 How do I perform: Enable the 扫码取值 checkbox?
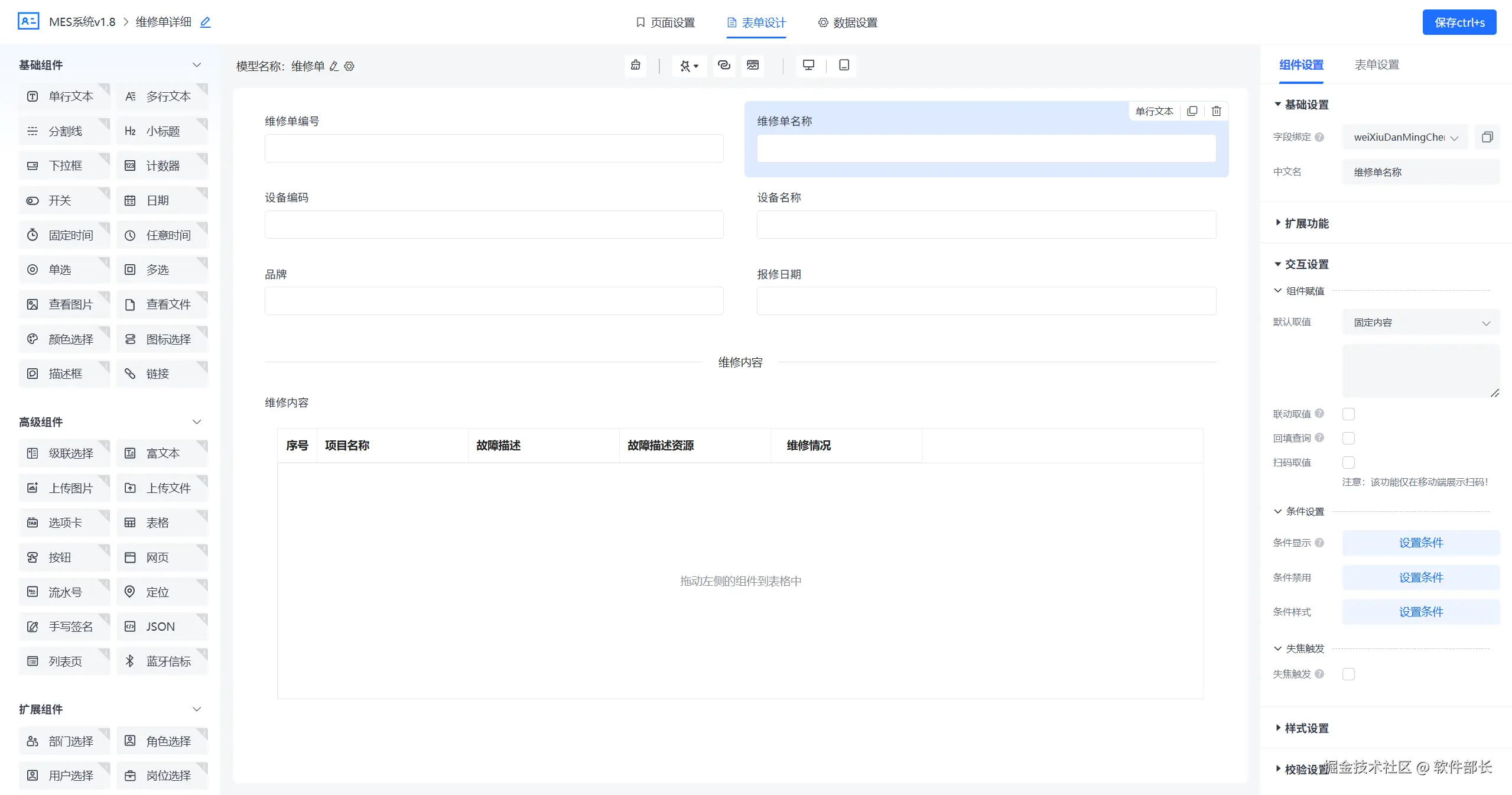(x=1348, y=462)
